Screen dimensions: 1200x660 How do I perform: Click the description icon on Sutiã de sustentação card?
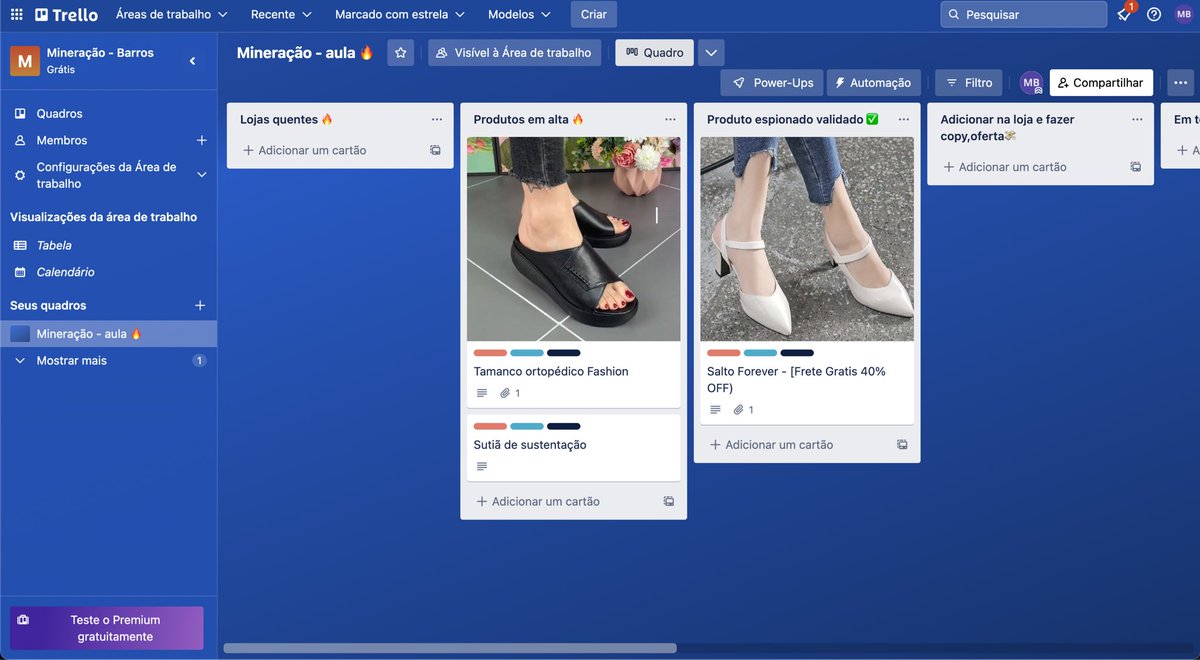tap(482, 467)
